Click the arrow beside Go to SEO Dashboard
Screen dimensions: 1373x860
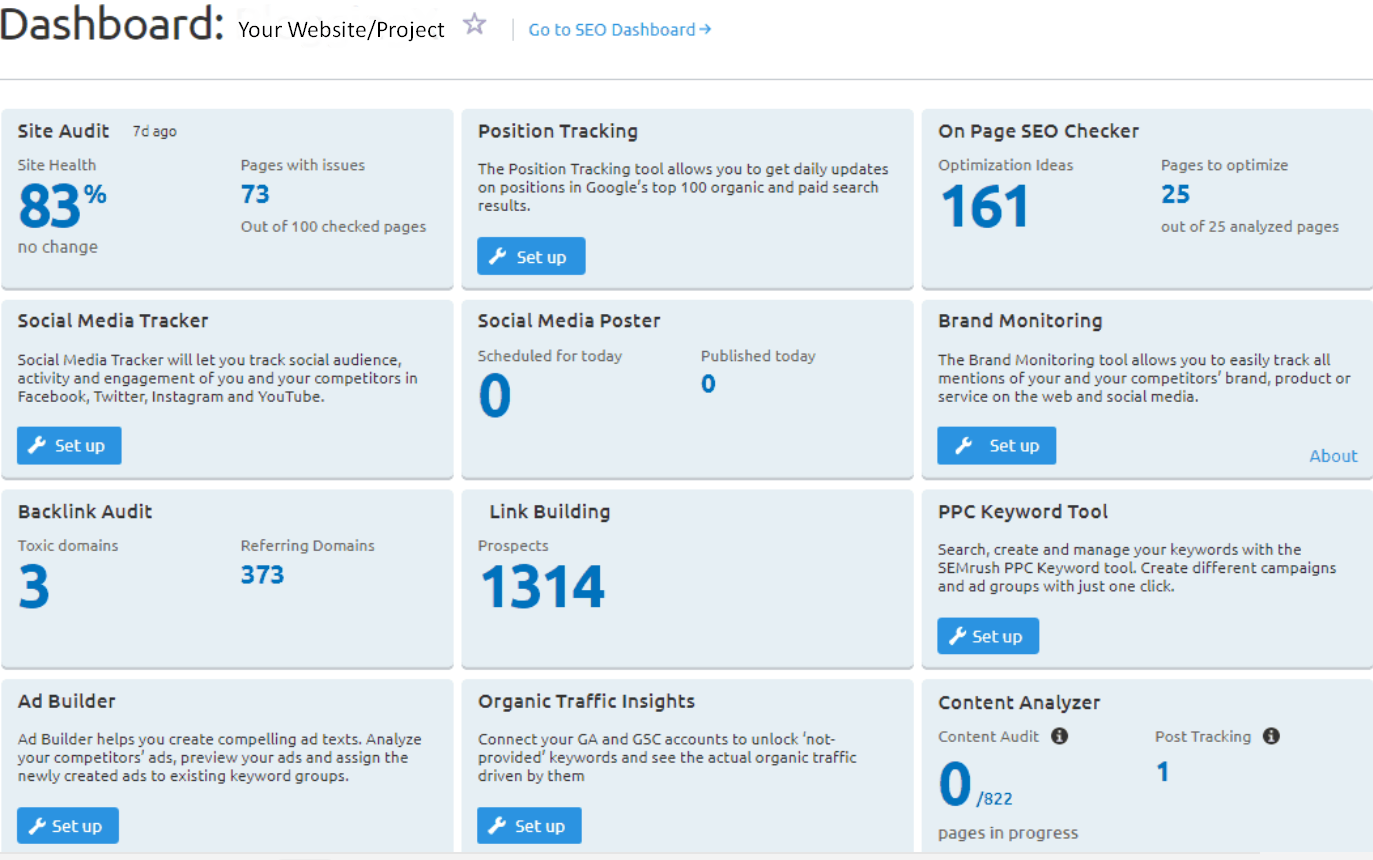coord(707,29)
